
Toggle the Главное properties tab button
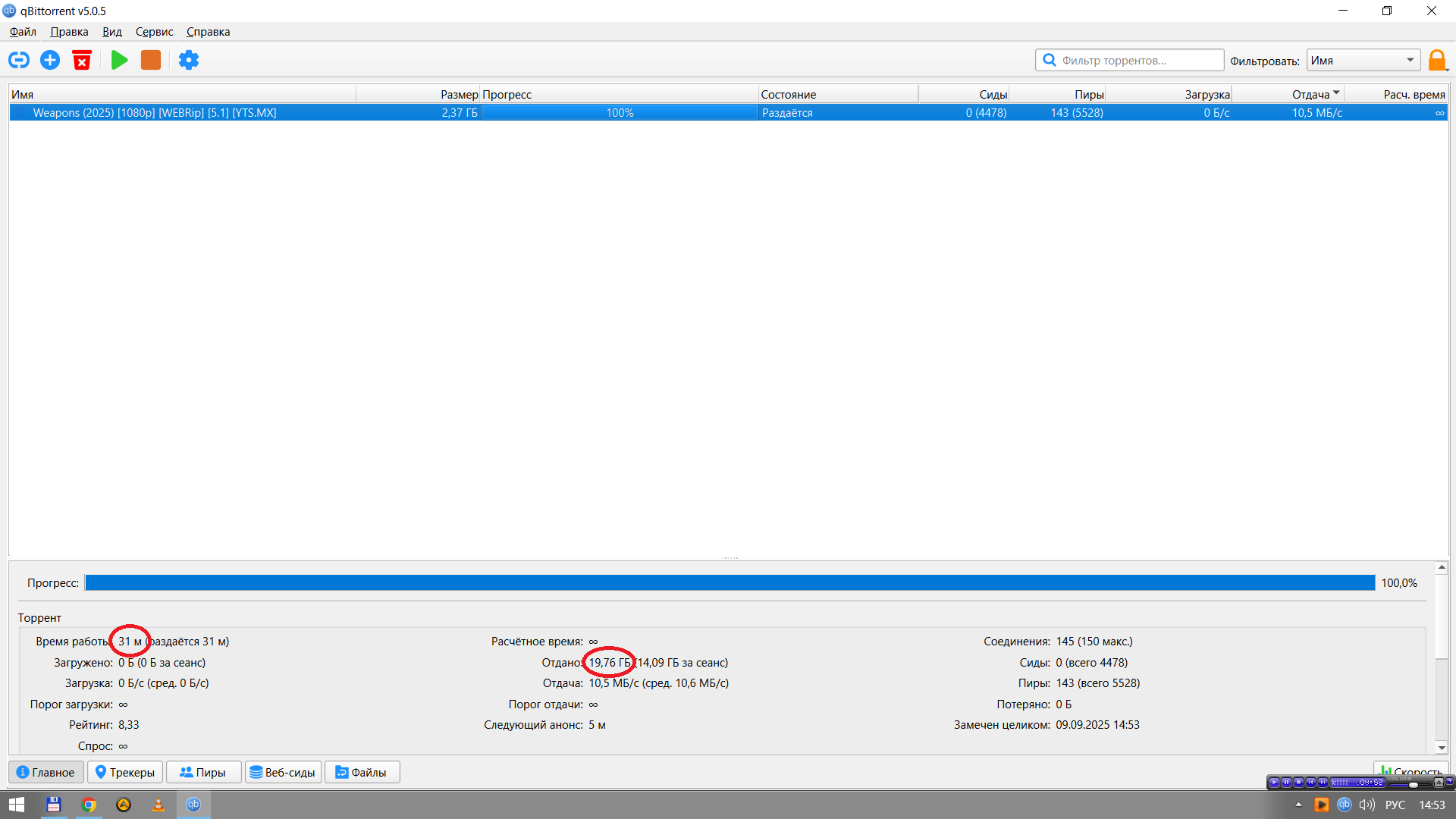pyautogui.click(x=45, y=772)
